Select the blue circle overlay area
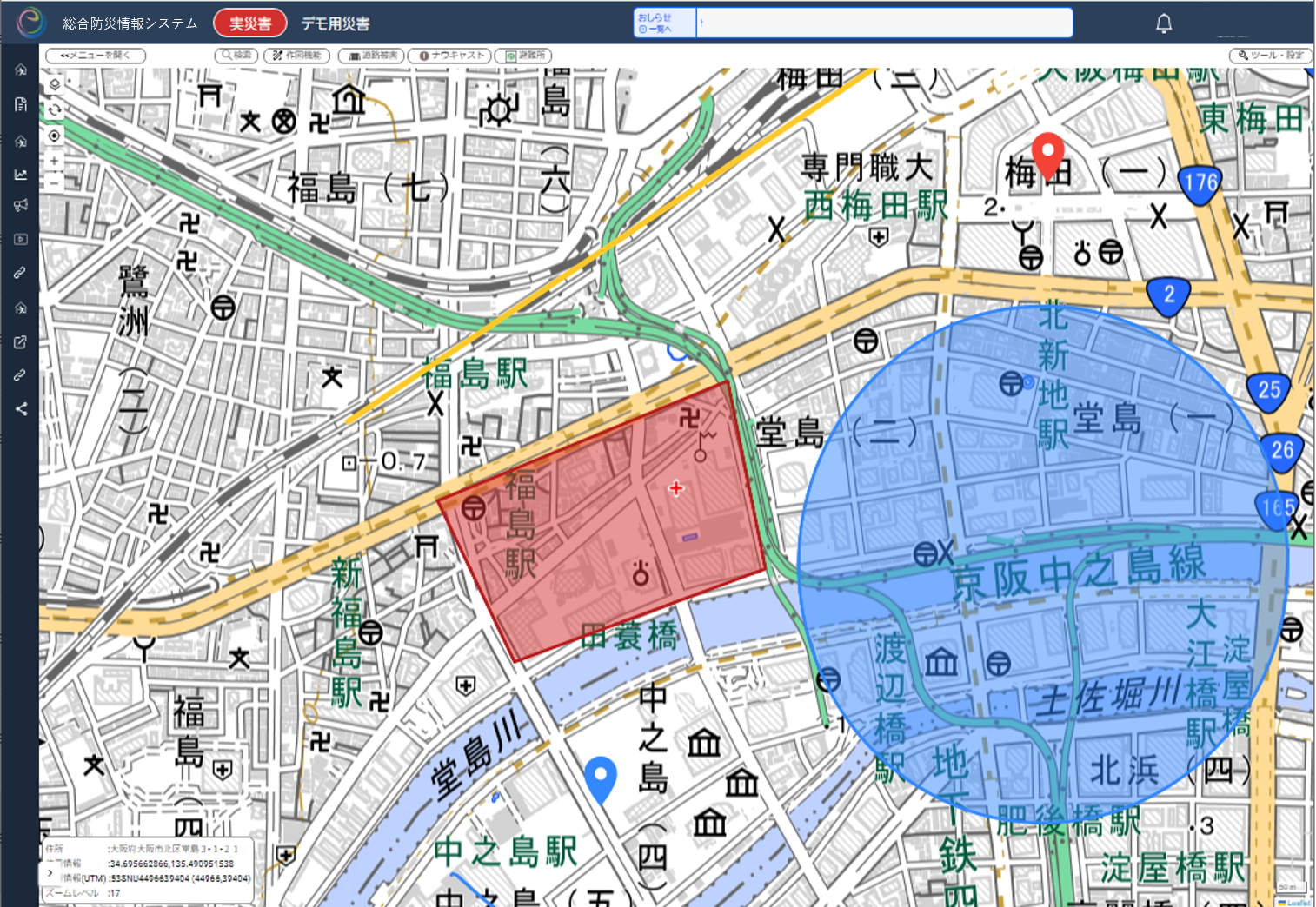The image size is (1316, 907). pyautogui.click(x=1041, y=563)
